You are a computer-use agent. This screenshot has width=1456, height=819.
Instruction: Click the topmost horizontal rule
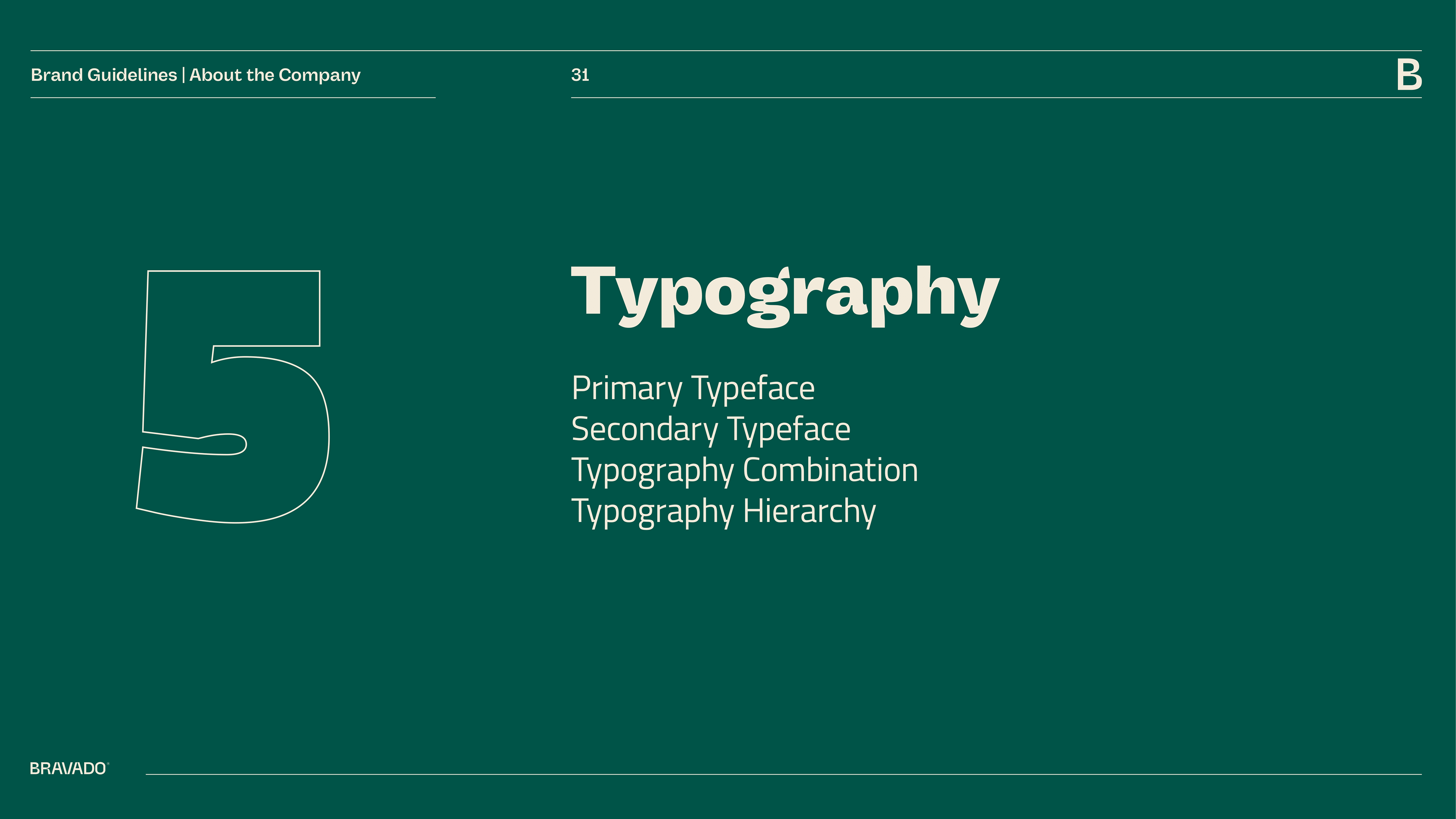pyautogui.click(x=726, y=51)
